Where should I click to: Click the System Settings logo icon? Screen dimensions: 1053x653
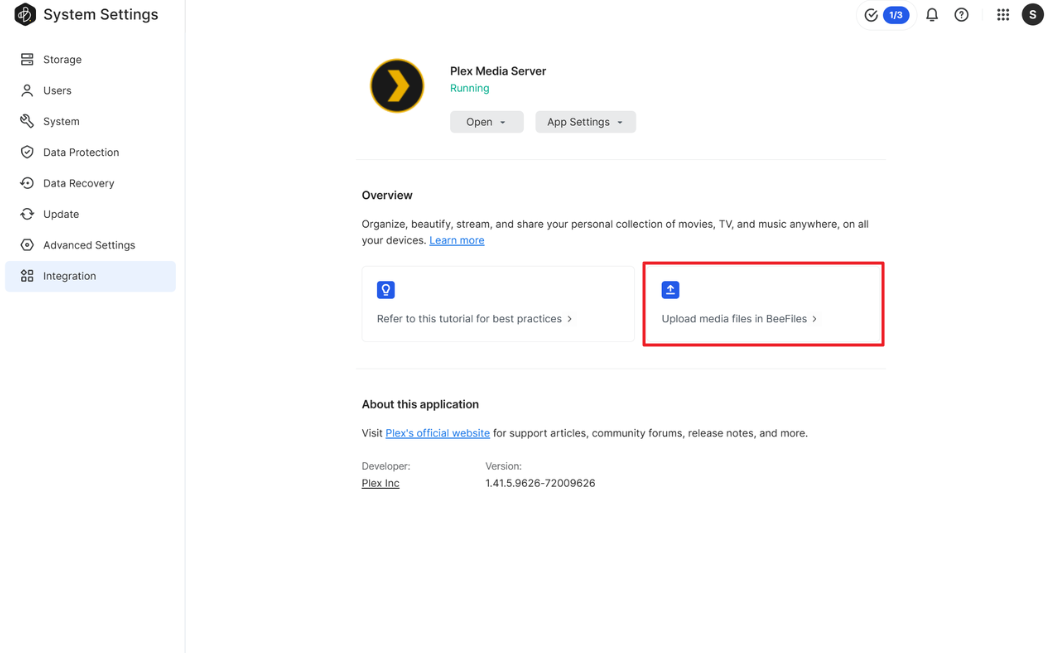coord(25,14)
